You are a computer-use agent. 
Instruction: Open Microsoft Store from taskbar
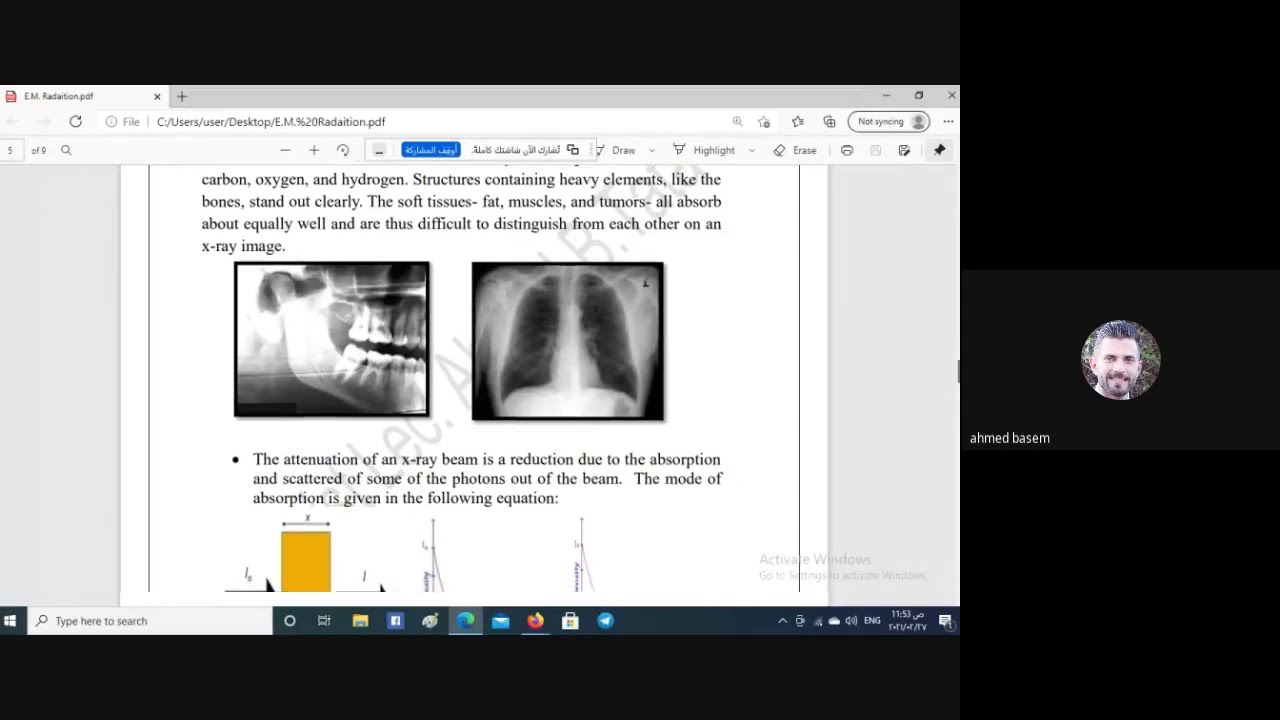(570, 621)
